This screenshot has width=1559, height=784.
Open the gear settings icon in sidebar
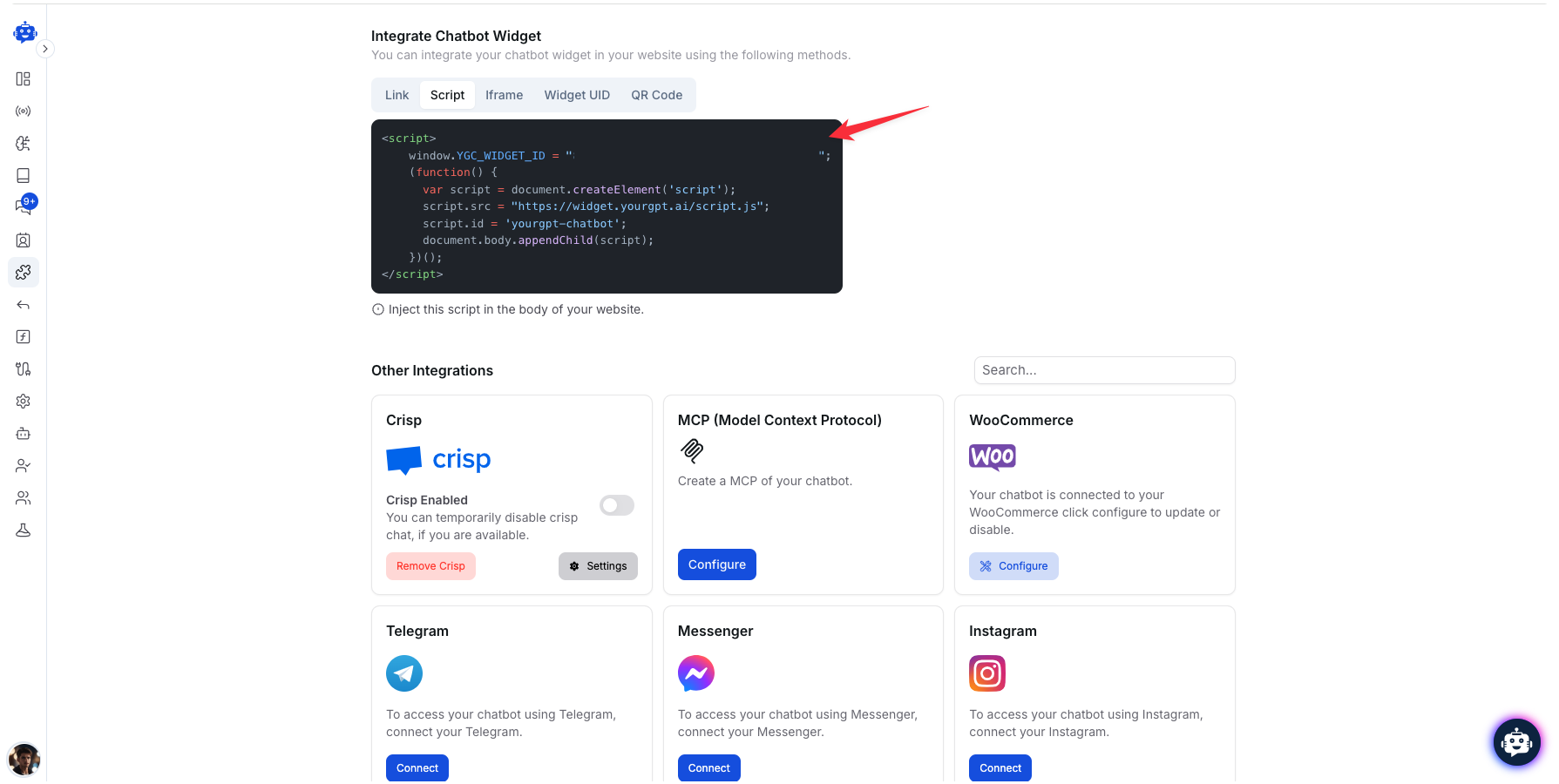(24, 402)
